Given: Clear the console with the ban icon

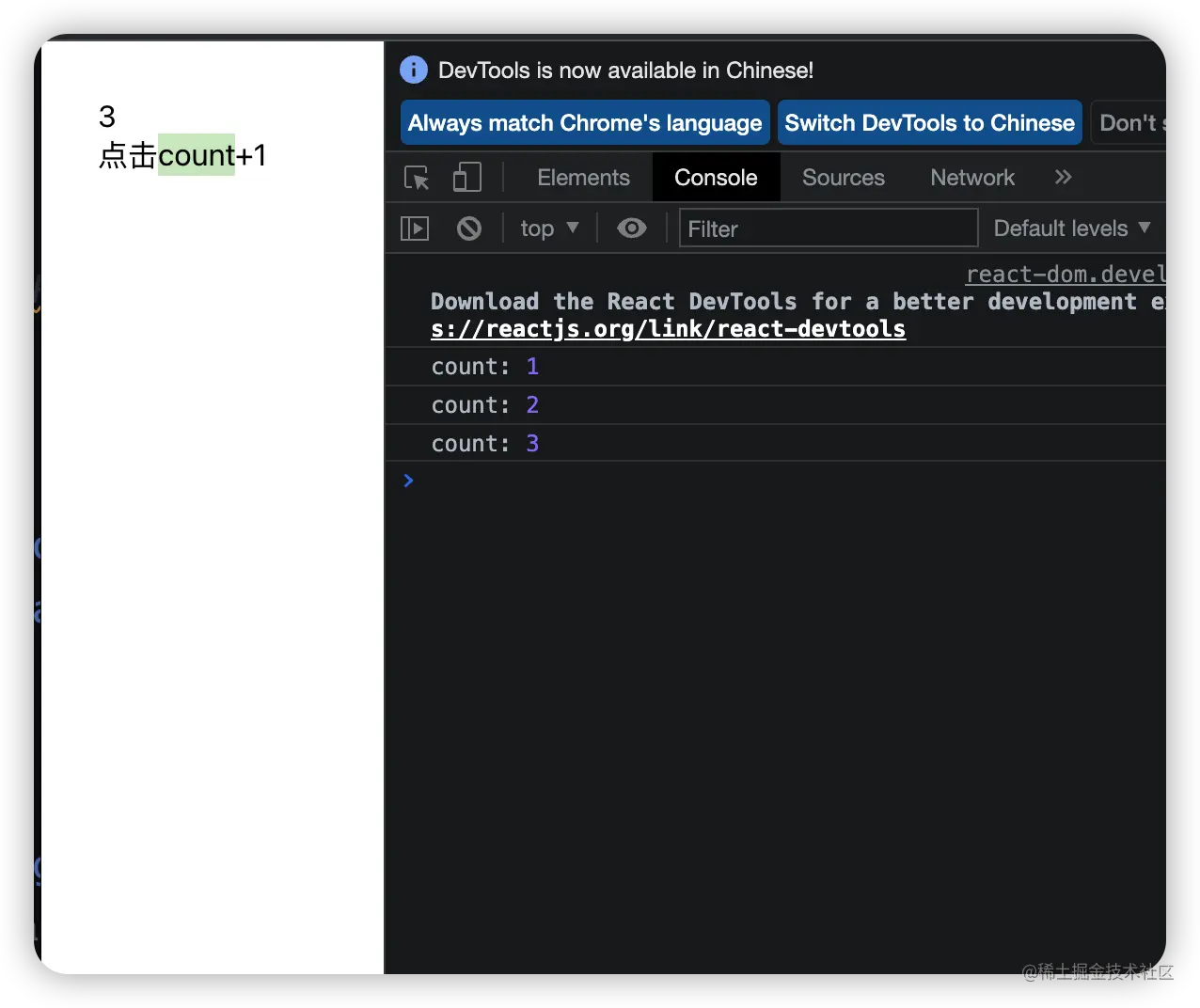Looking at the screenshot, I should 469,228.
